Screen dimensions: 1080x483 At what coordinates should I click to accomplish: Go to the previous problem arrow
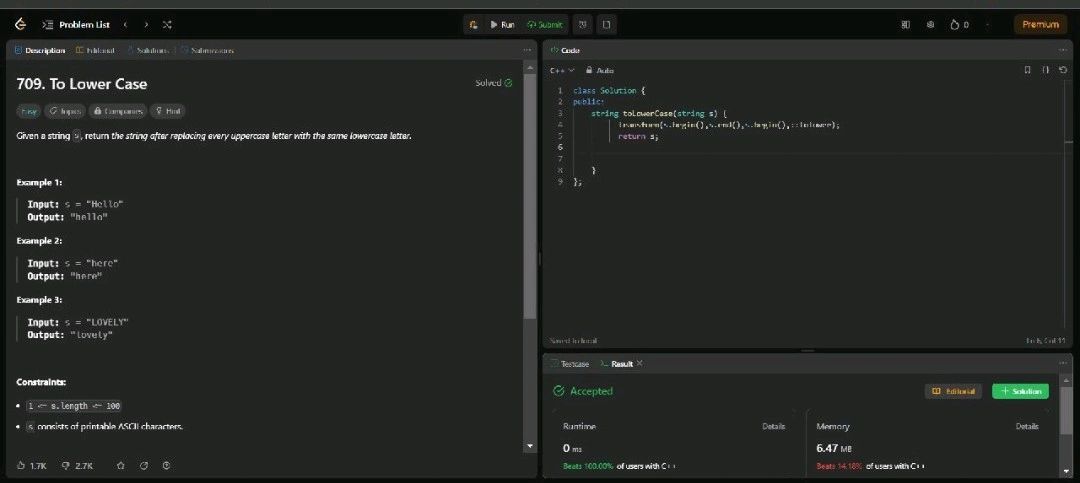(125, 24)
